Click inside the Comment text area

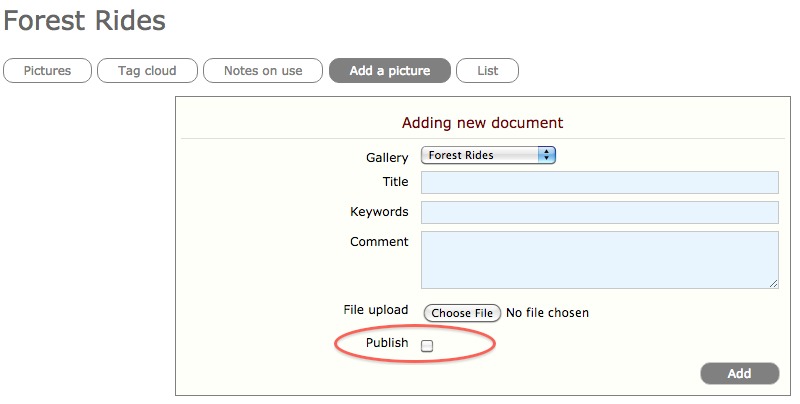599,260
